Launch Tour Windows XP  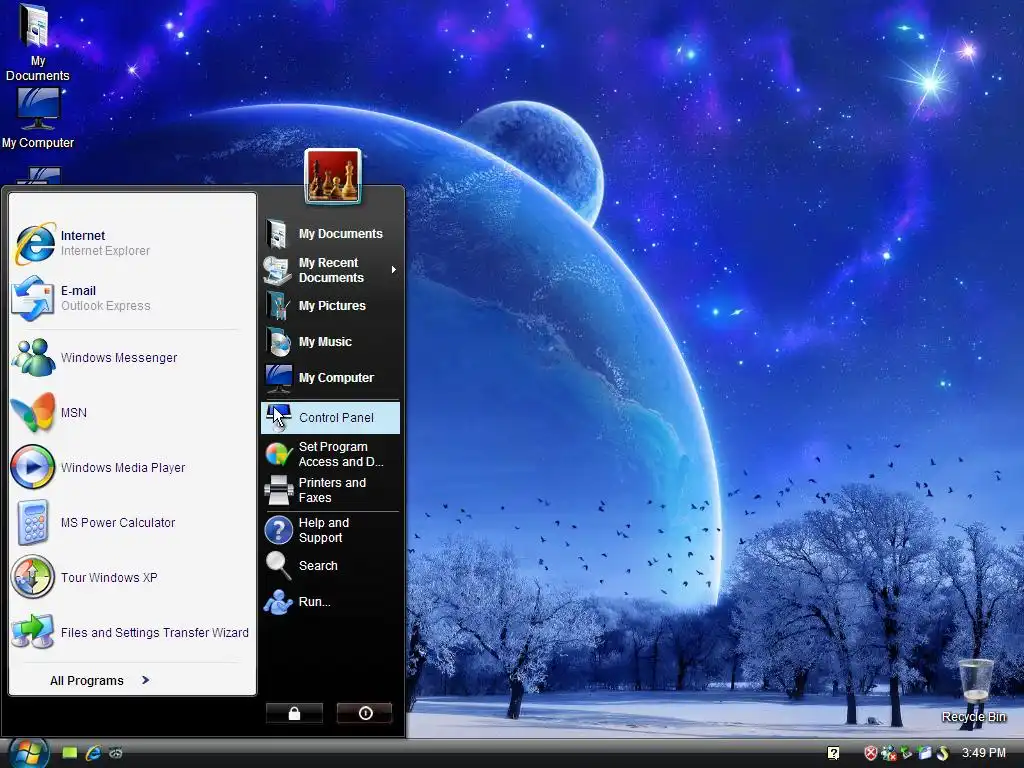133,577
